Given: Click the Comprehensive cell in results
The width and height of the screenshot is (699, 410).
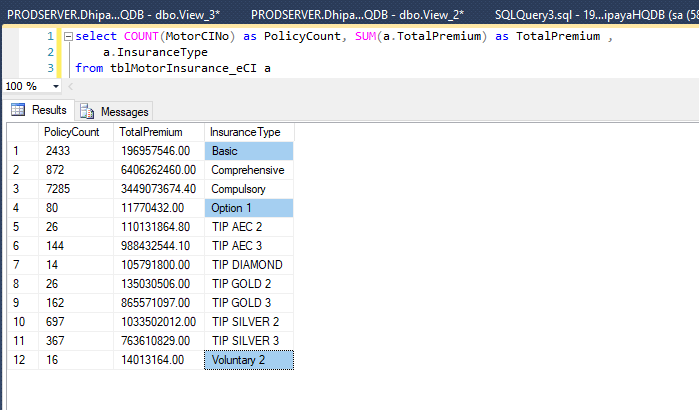Looking at the screenshot, I should [249, 170].
